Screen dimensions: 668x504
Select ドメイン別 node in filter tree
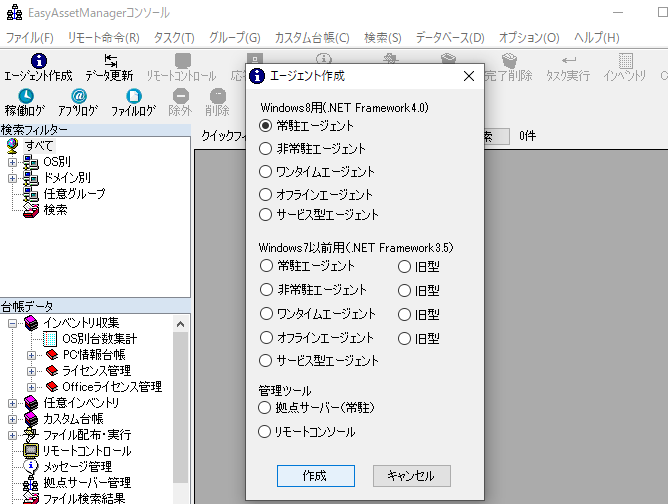click(67, 178)
